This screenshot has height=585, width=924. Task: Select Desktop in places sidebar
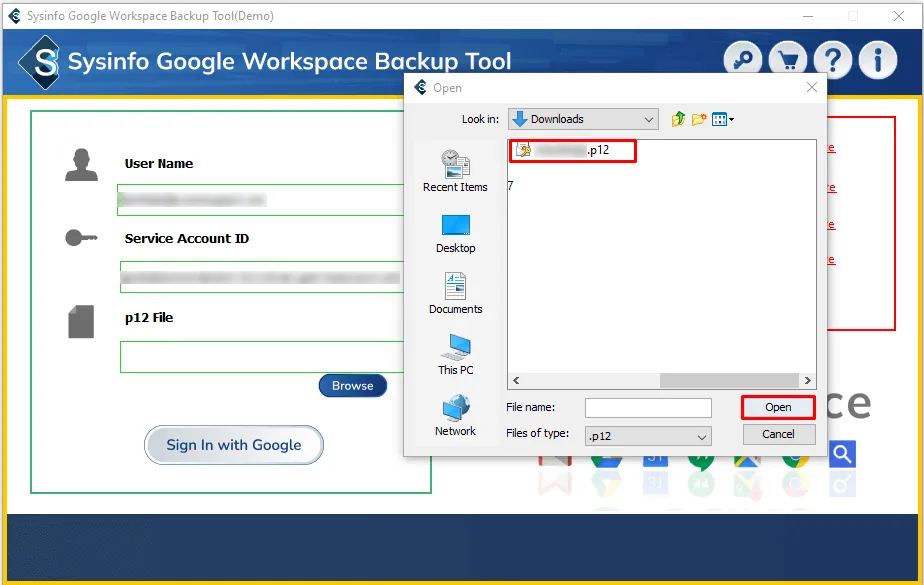[455, 233]
